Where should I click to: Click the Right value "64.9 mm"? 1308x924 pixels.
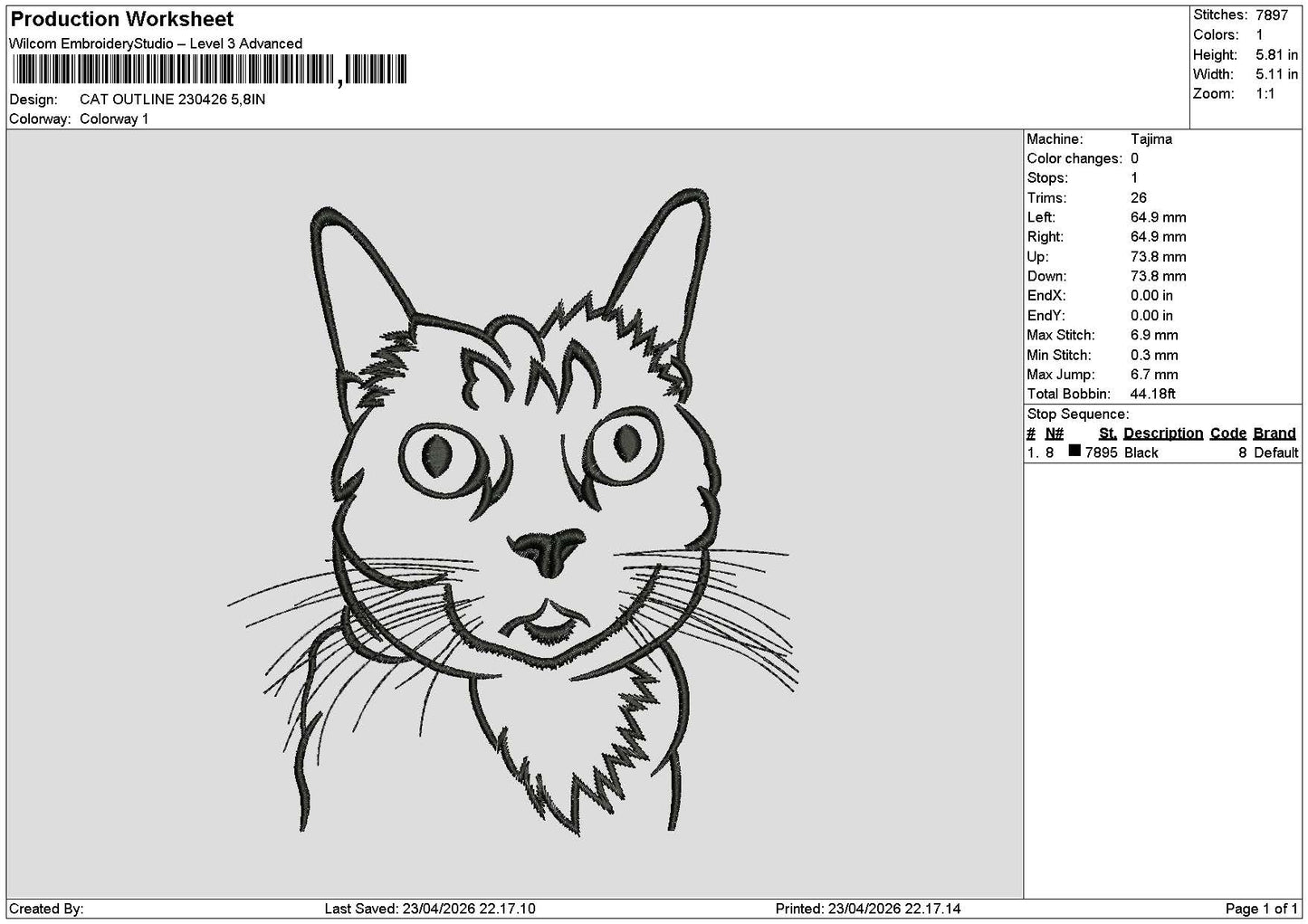pyautogui.click(x=1159, y=237)
